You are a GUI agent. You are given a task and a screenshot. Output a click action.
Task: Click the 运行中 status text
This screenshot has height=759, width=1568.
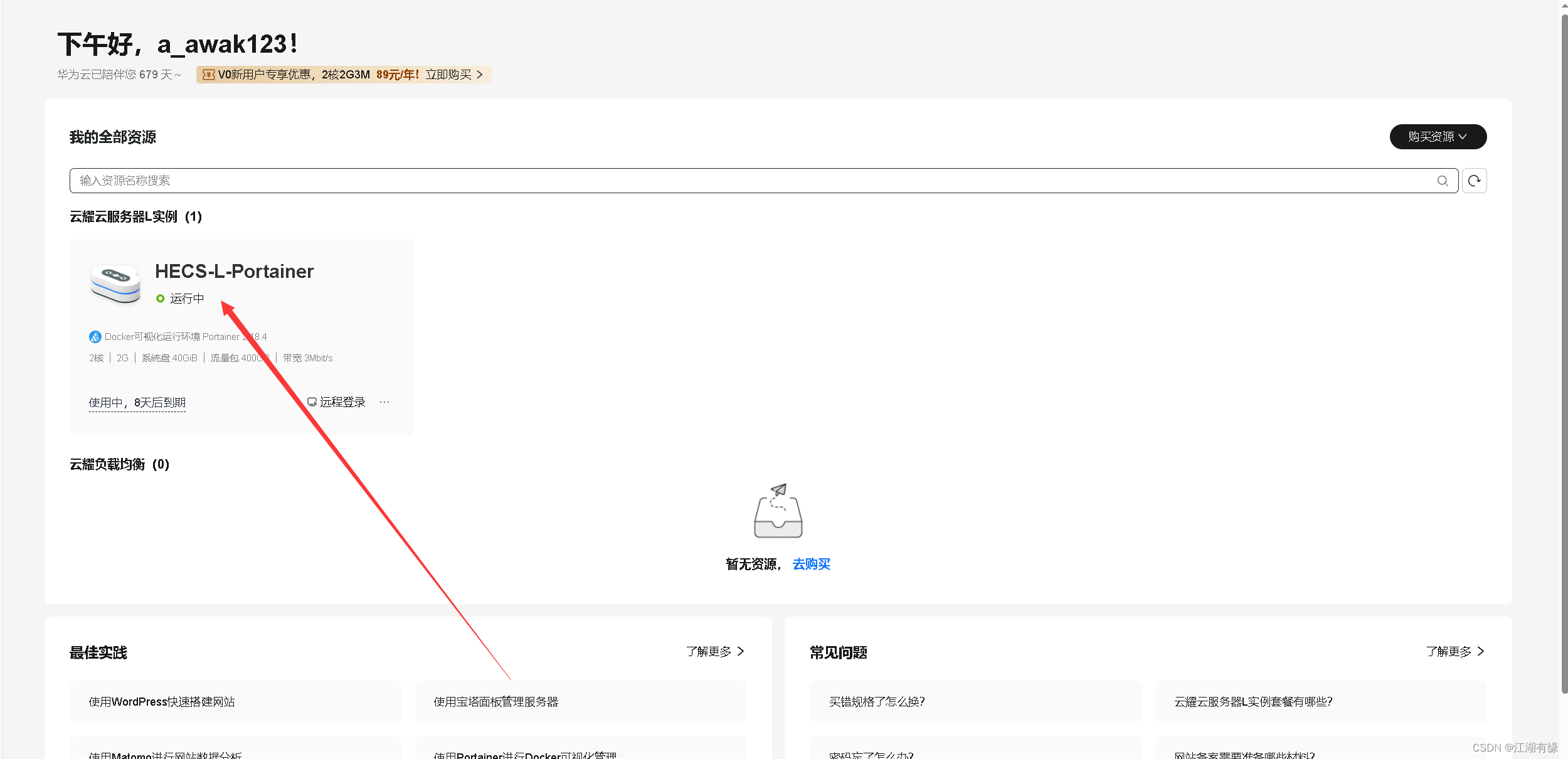(187, 299)
